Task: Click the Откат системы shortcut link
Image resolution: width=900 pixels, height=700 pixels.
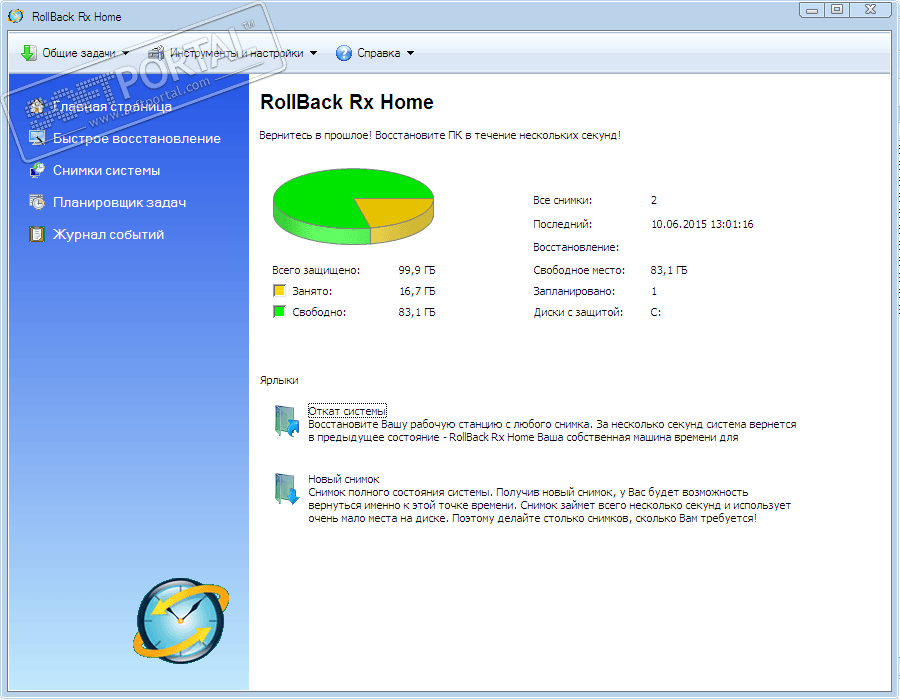Action: pyautogui.click(x=347, y=411)
